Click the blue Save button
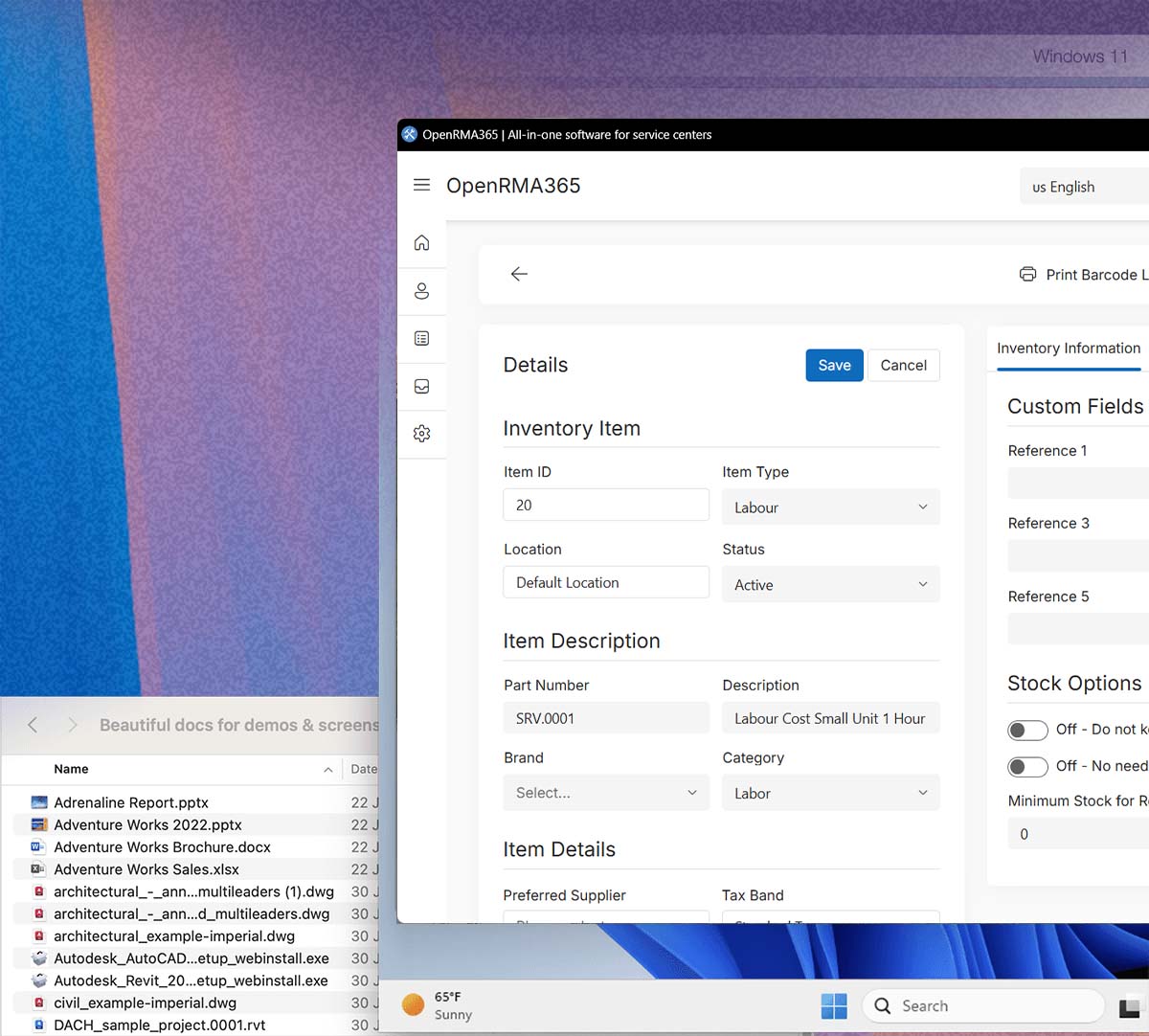 pos(834,366)
